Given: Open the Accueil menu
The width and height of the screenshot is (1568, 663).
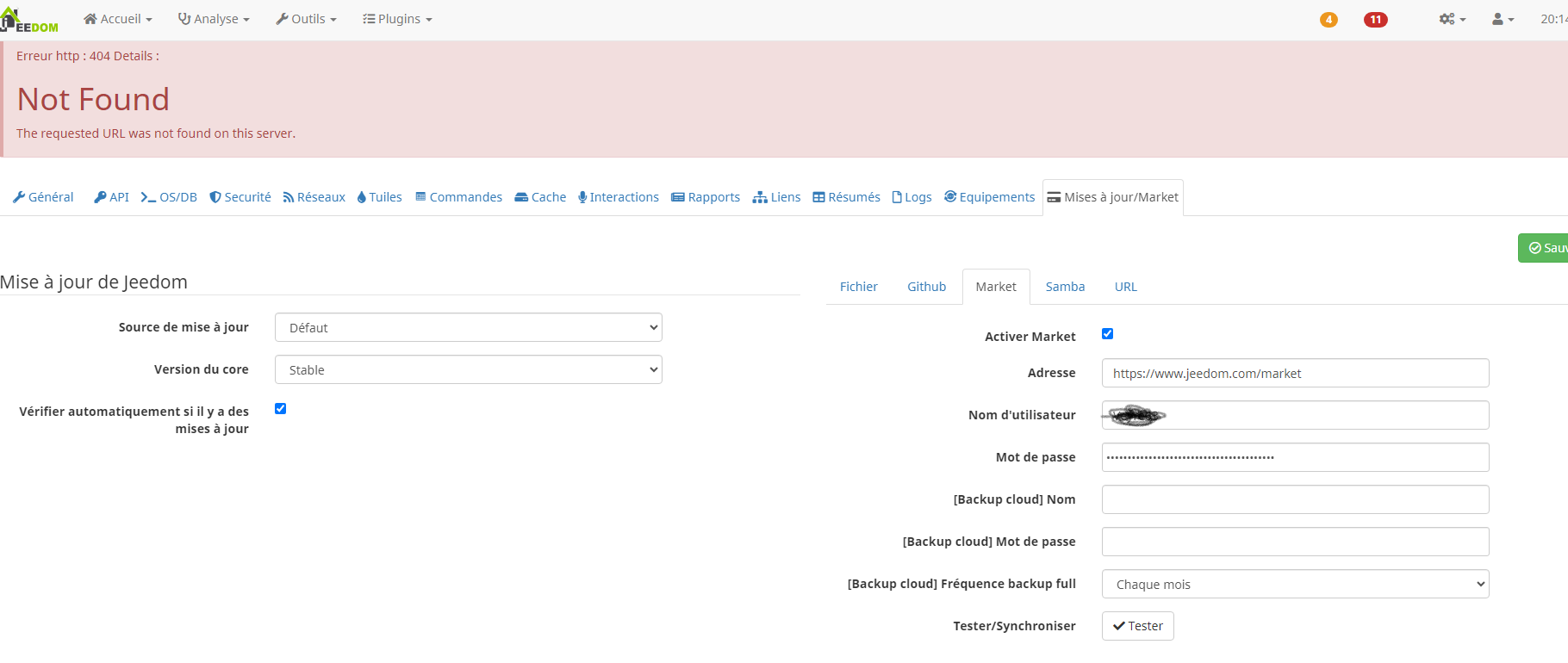Looking at the screenshot, I should (x=118, y=19).
